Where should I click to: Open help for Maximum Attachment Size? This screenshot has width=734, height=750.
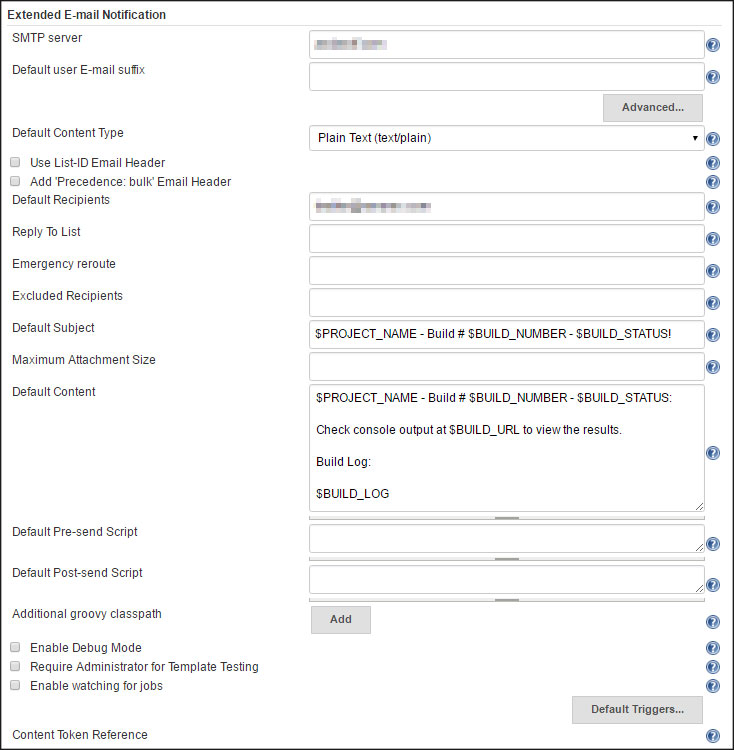pos(712,367)
